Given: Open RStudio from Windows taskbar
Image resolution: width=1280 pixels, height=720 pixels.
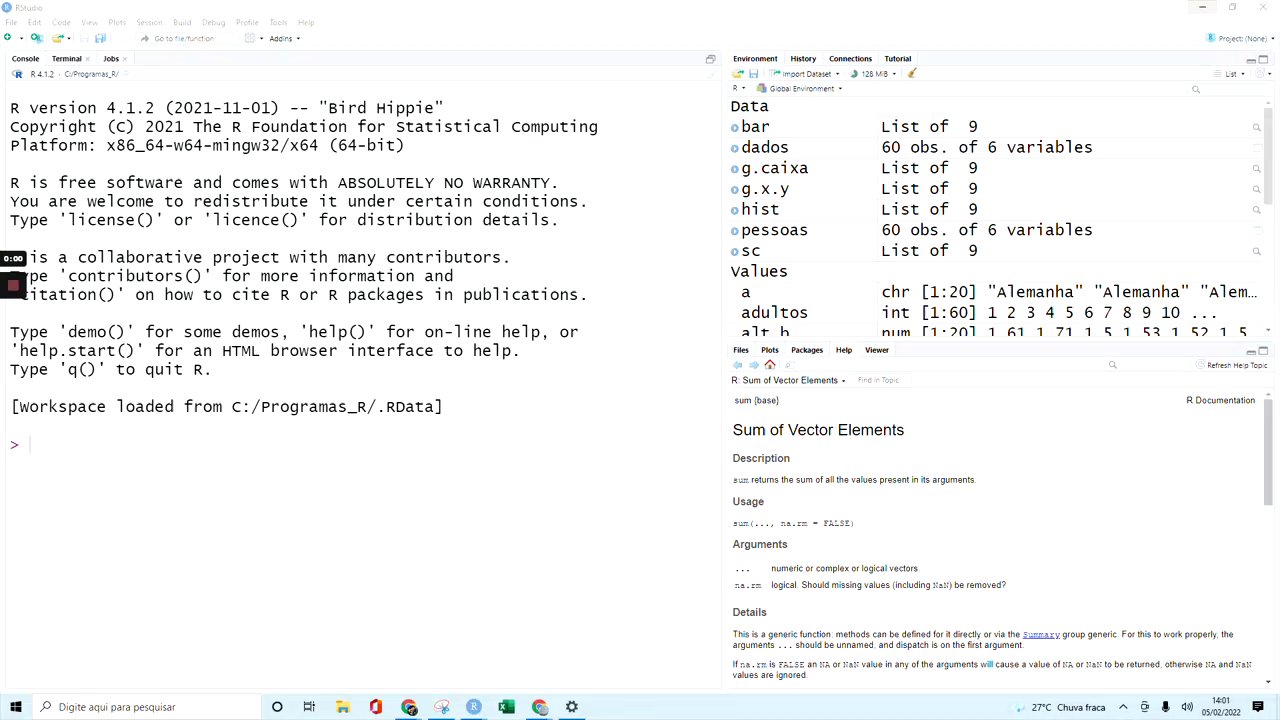Looking at the screenshot, I should (474, 707).
